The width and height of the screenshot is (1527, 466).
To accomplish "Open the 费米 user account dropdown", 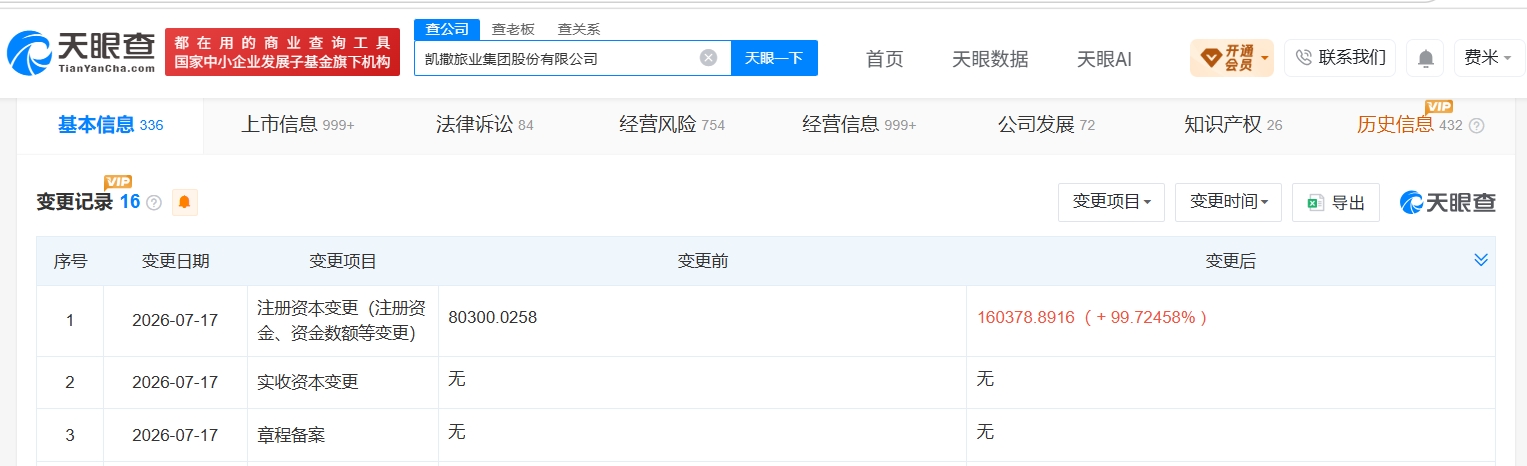I will [x=1487, y=58].
